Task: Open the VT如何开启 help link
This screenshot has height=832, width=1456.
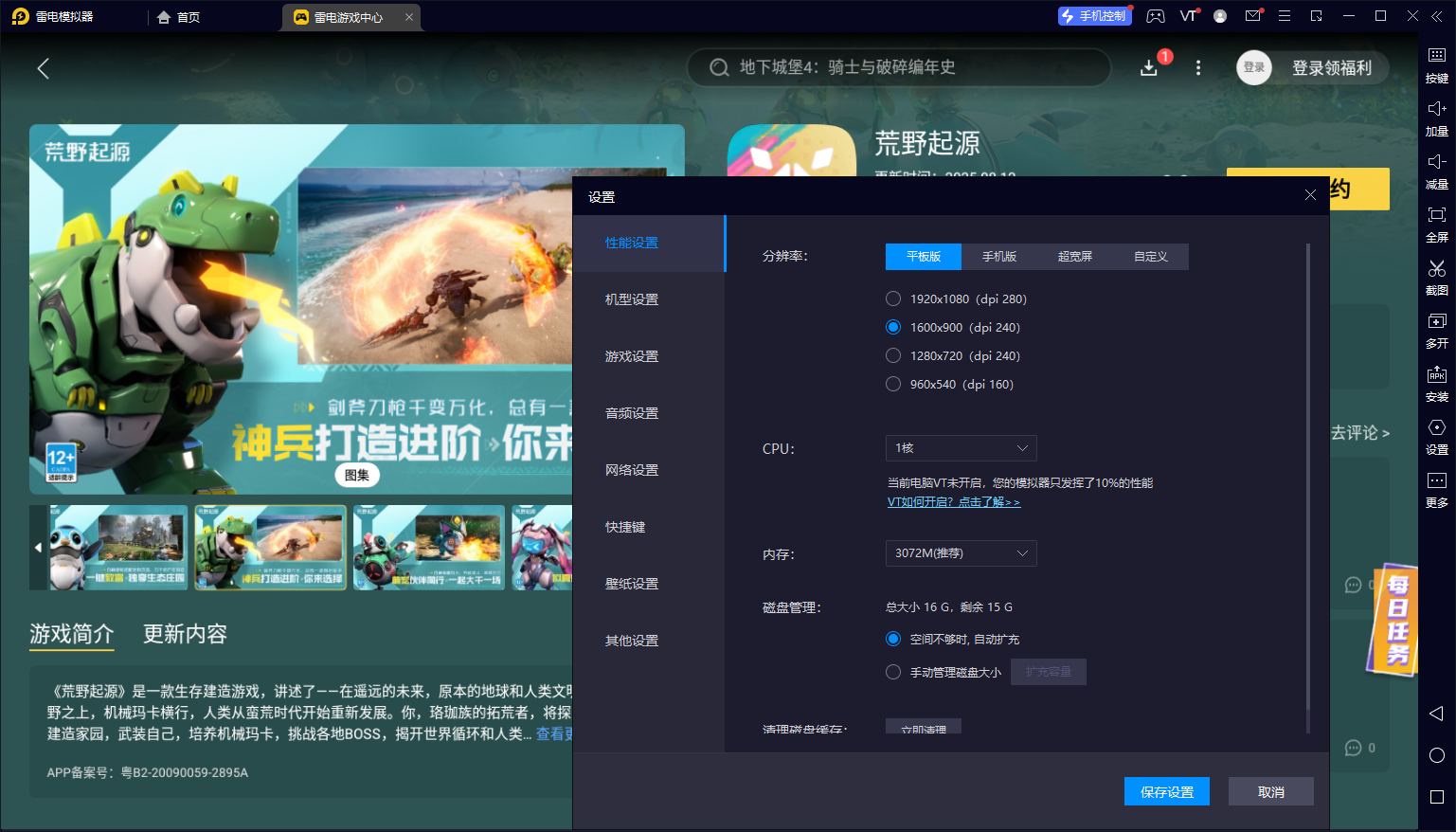Action: tap(953, 502)
